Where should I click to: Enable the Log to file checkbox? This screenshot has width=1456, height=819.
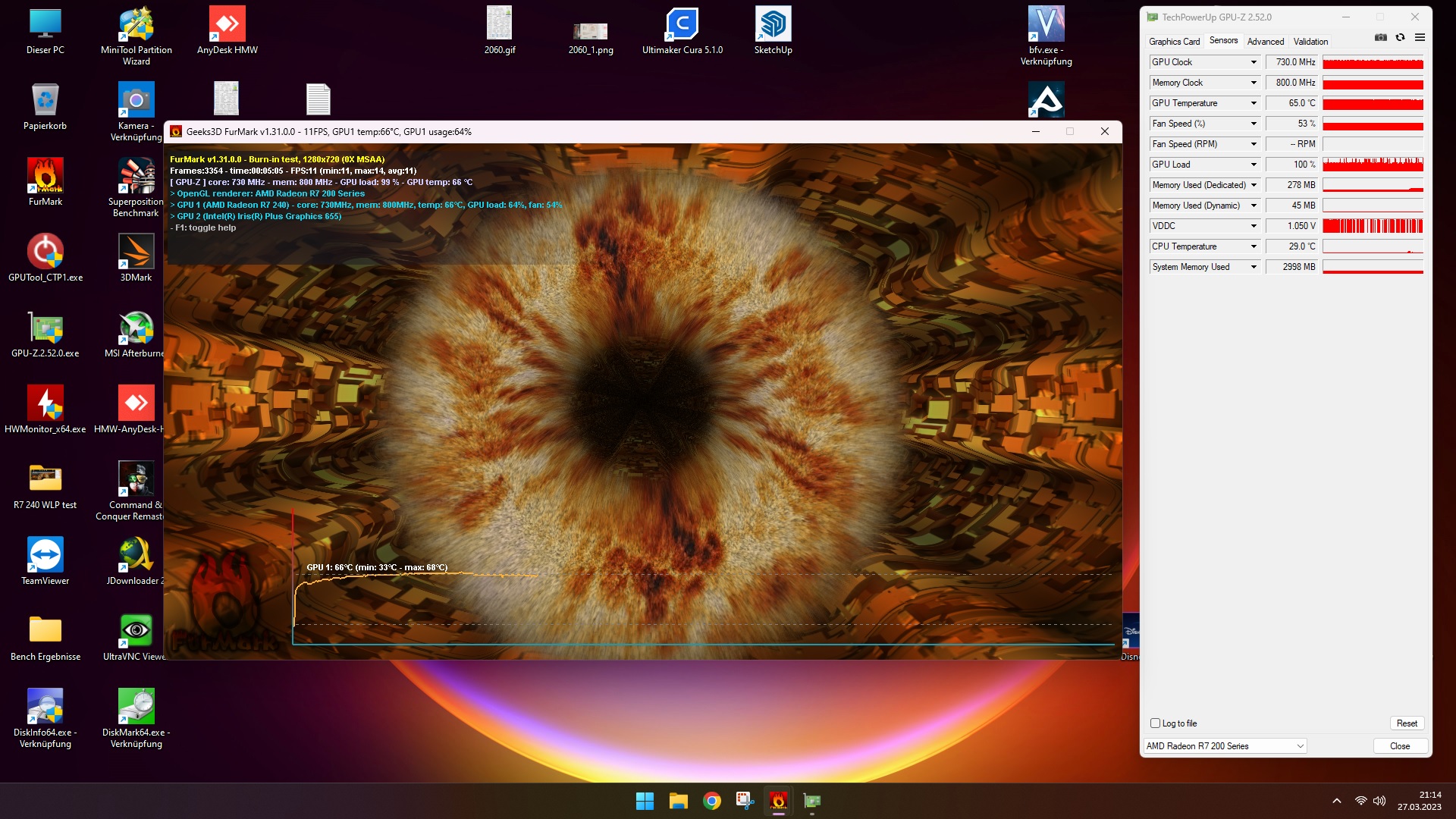(1156, 723)
